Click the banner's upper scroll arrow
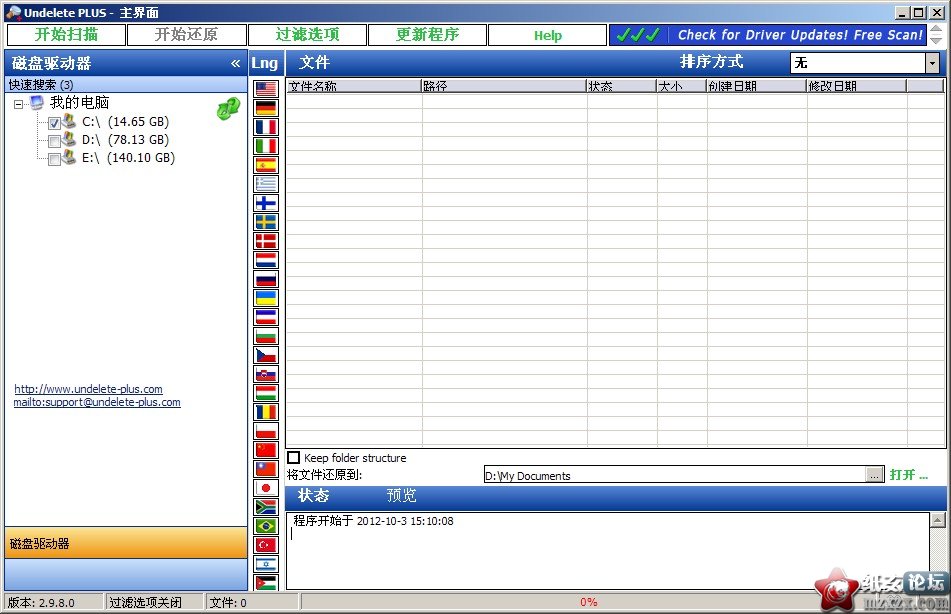 click(936, 30)
